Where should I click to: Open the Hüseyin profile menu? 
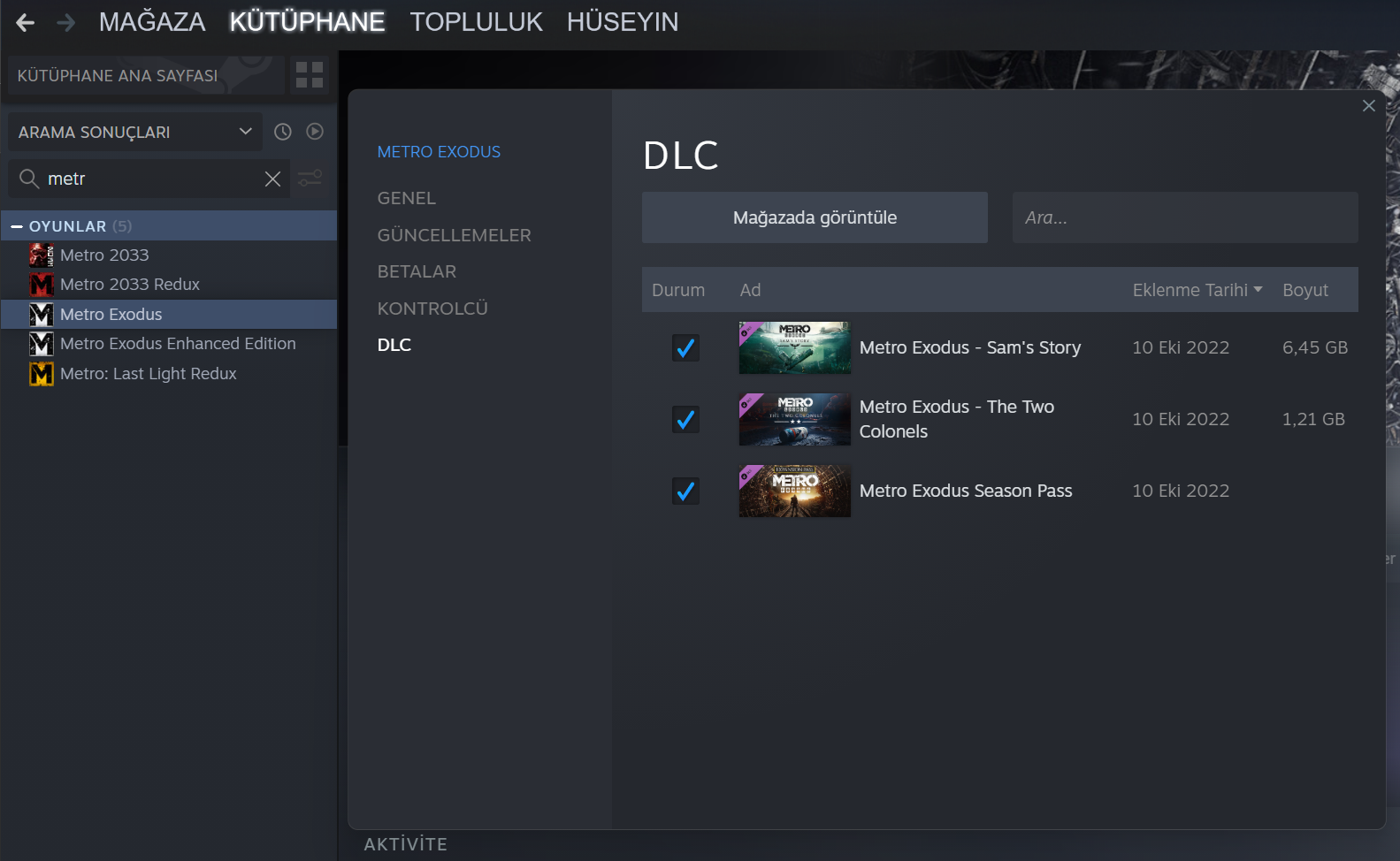[x=623, y=22]
